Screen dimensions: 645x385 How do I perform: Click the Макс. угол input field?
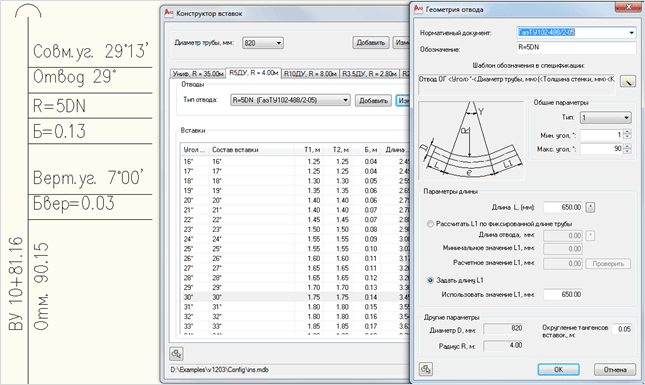coord(602,149)
